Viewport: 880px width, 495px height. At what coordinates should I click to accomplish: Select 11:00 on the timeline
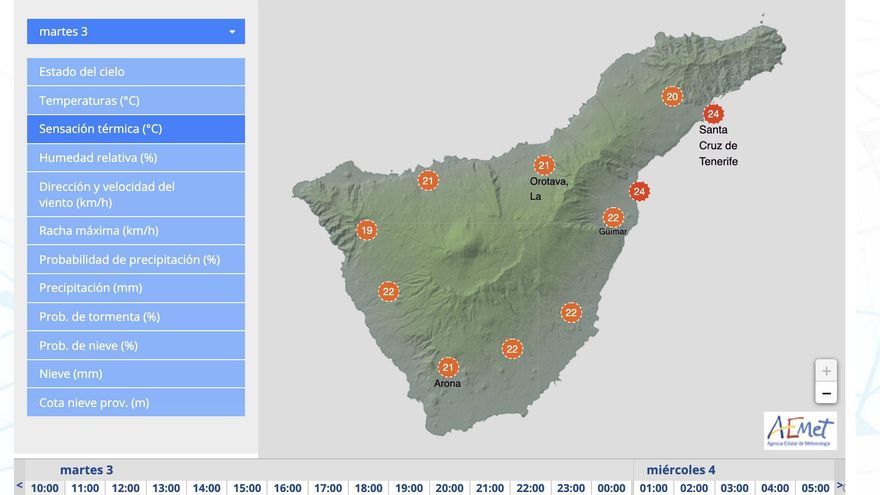(85, 488)
